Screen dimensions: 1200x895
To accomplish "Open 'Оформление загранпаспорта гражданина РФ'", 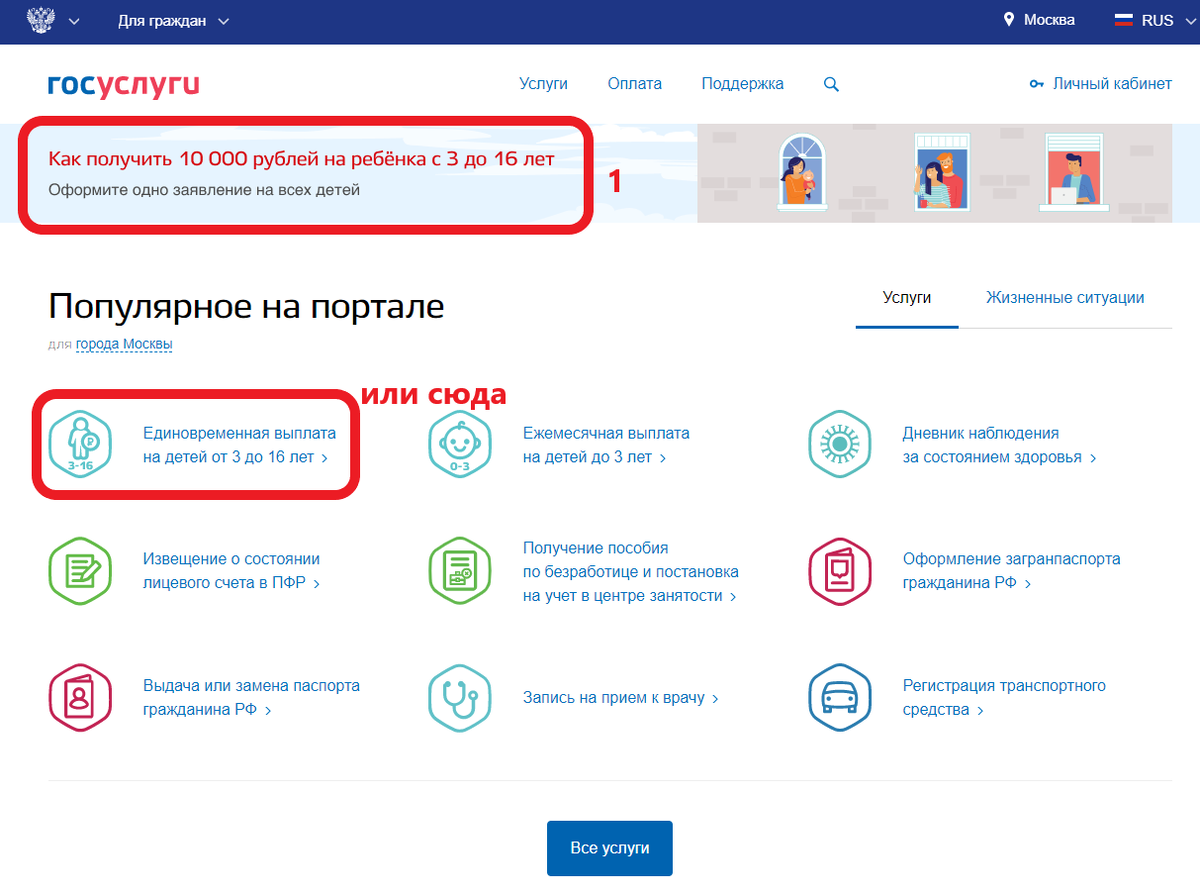I will (1011, 571).
